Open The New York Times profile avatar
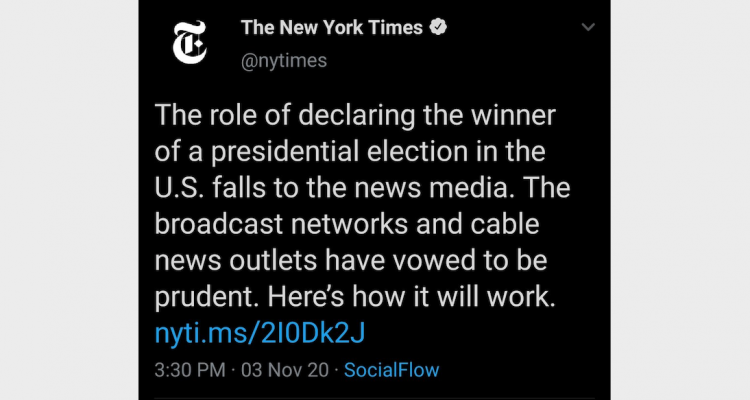The image size is (750, 400). [190, 43]
